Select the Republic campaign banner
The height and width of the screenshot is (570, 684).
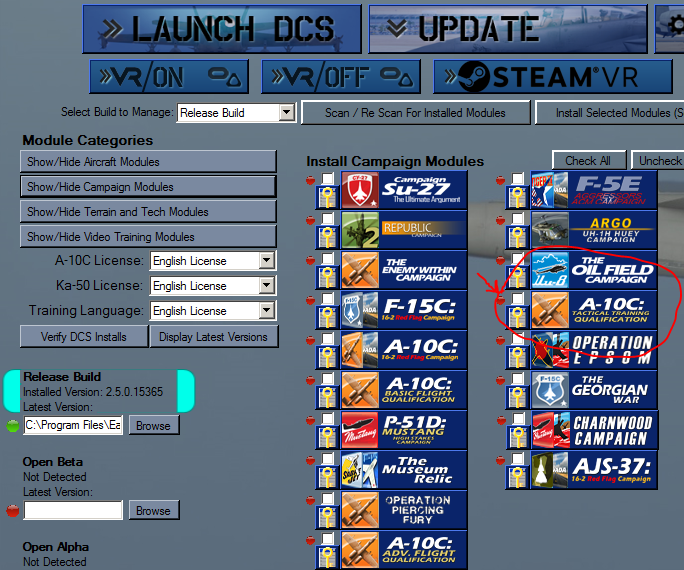(x=404, y=230)
